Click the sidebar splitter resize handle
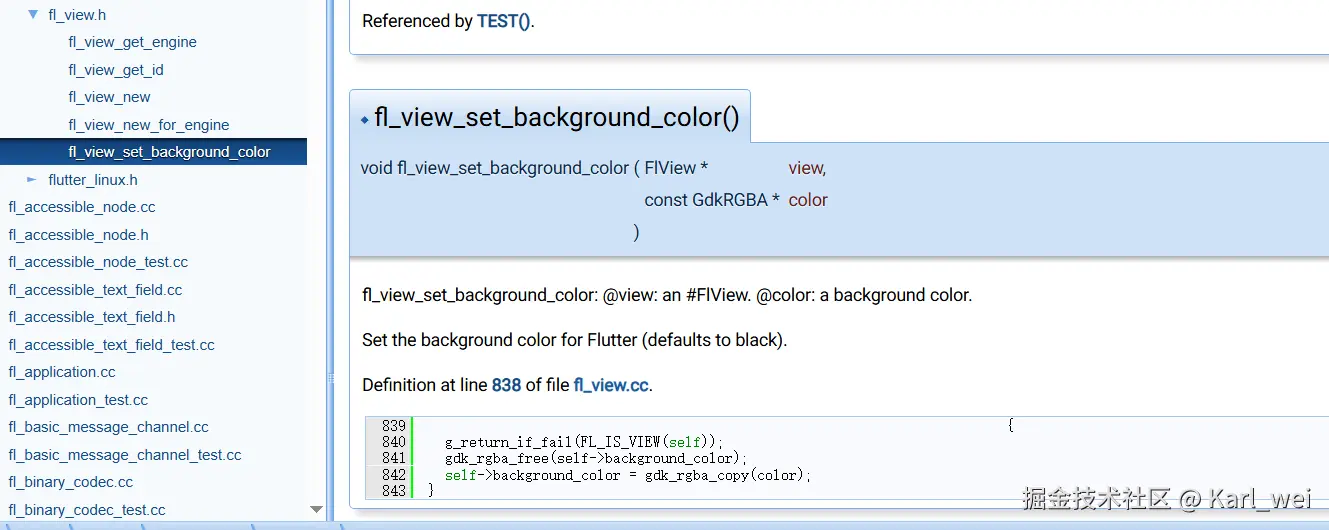Image resolution: width=1329 pixels, height=530 pixels. click(x=329, y=378)
